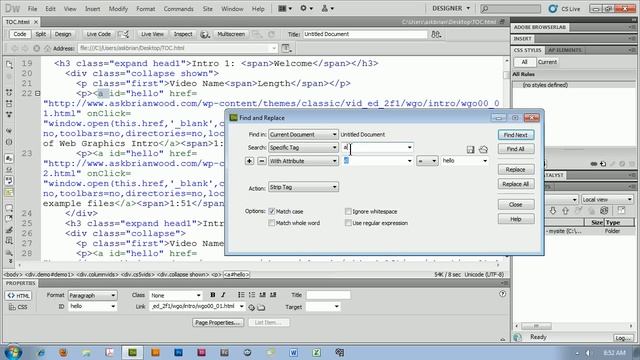
Task: Open the equals operator dropdown
Action: tap(427, 161)
